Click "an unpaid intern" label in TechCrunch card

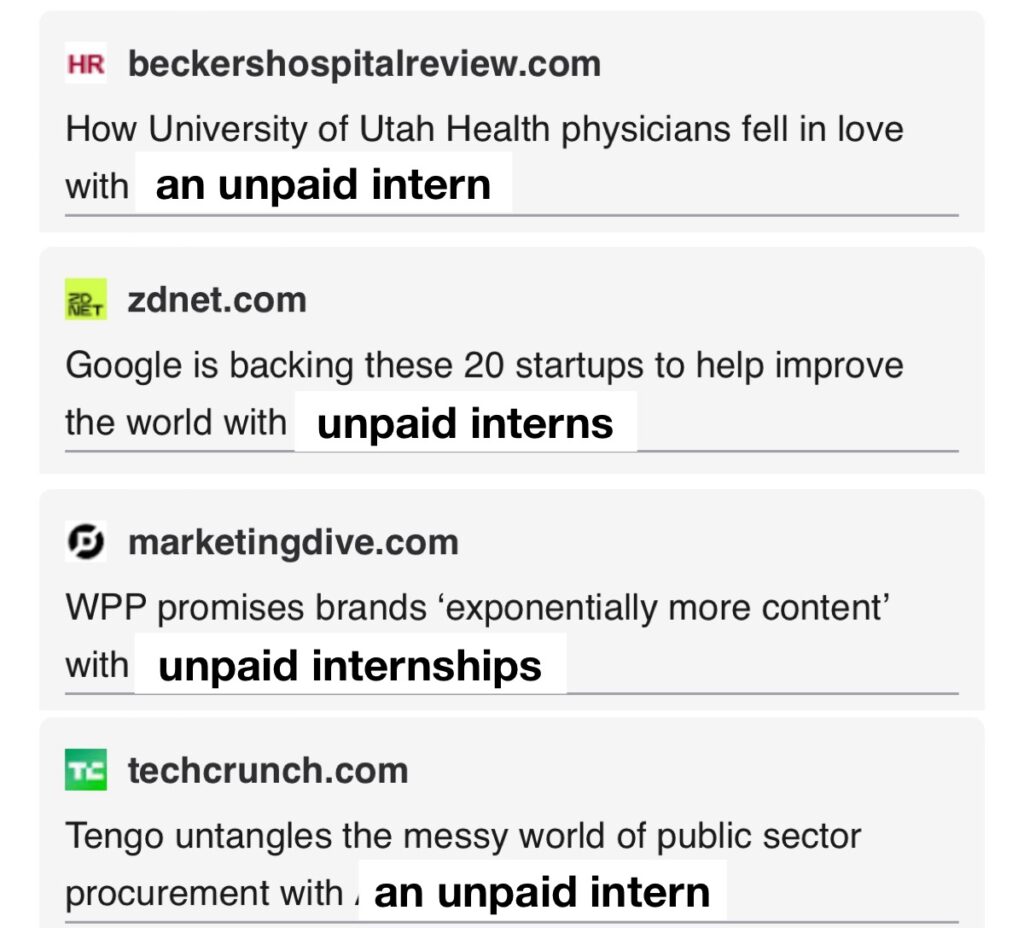coord(542,893)
